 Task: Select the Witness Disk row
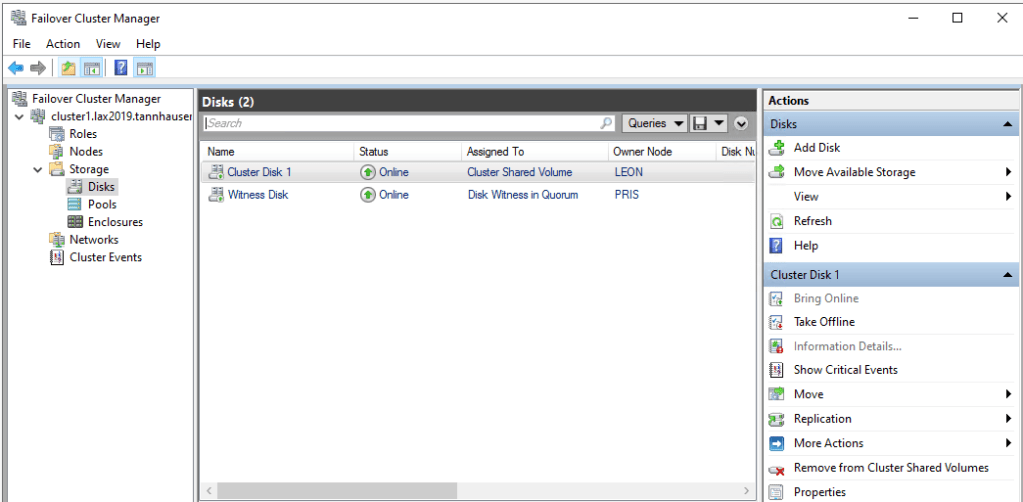(257, 195)
